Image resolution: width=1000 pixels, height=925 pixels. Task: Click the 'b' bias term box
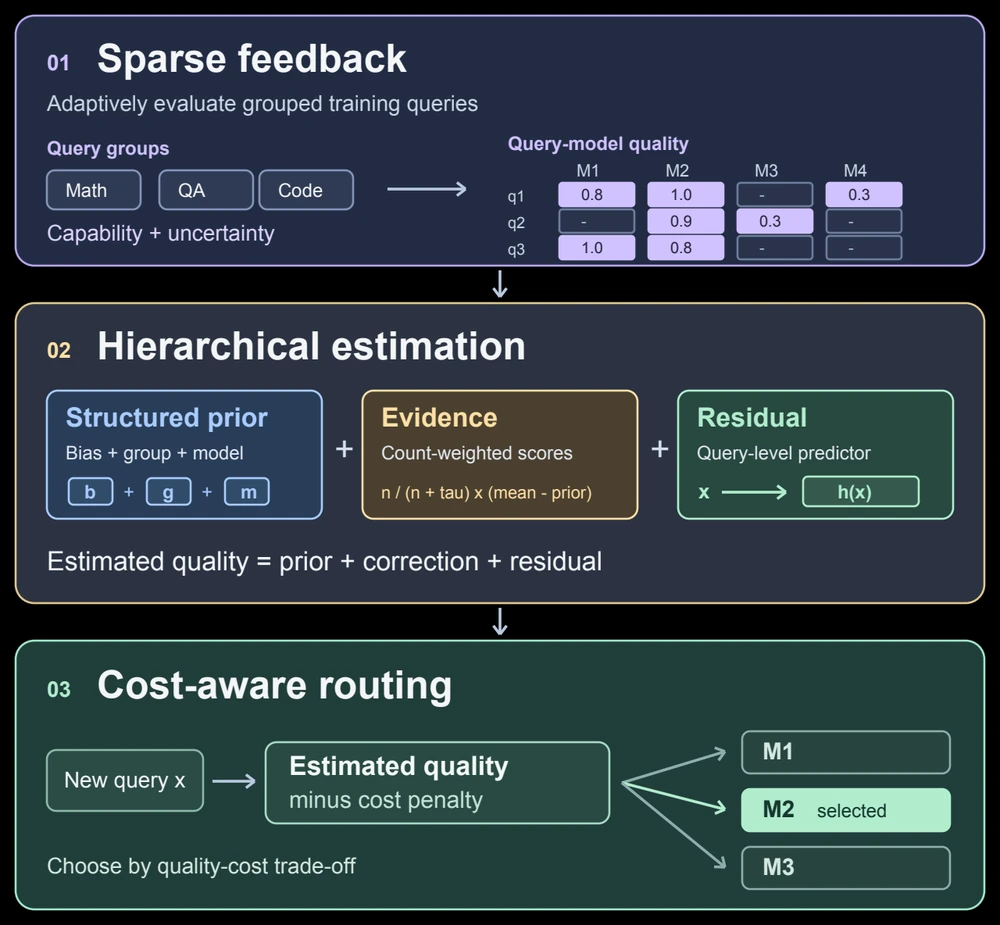(x=91, y=492)
